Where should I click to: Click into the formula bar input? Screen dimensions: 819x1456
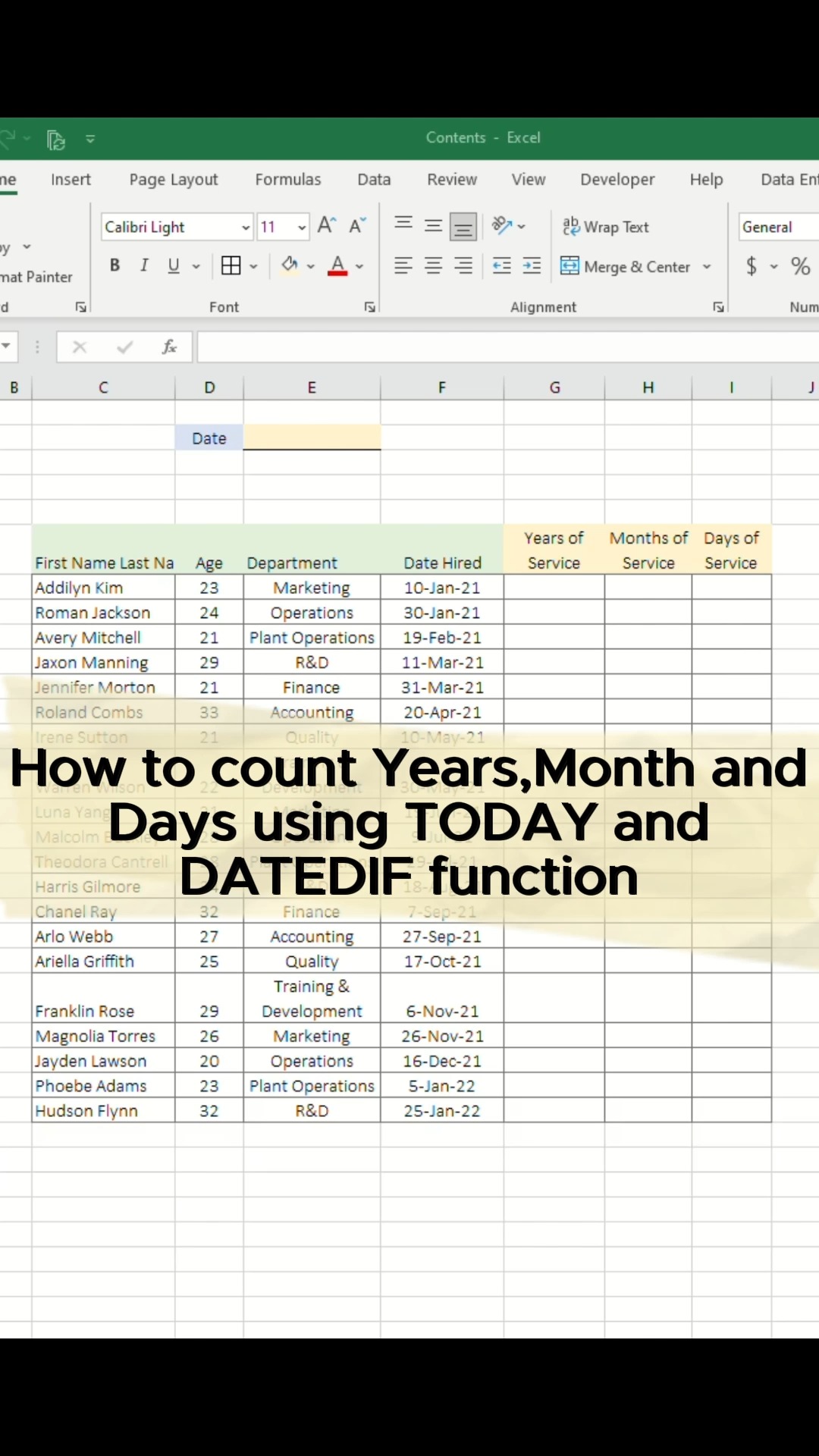point(508,347)
